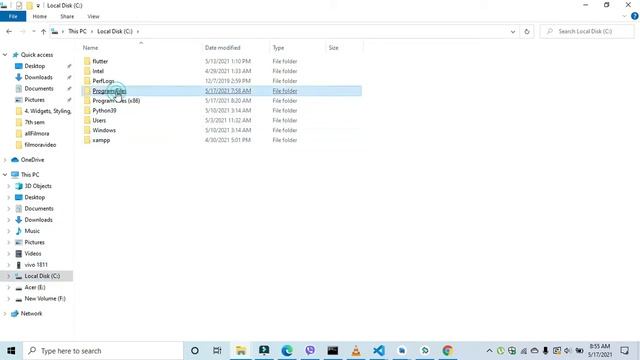Open Cortana circle icon on taskbar
The height and width of the screenshot is (360, 640).
[x=195, y=351]
